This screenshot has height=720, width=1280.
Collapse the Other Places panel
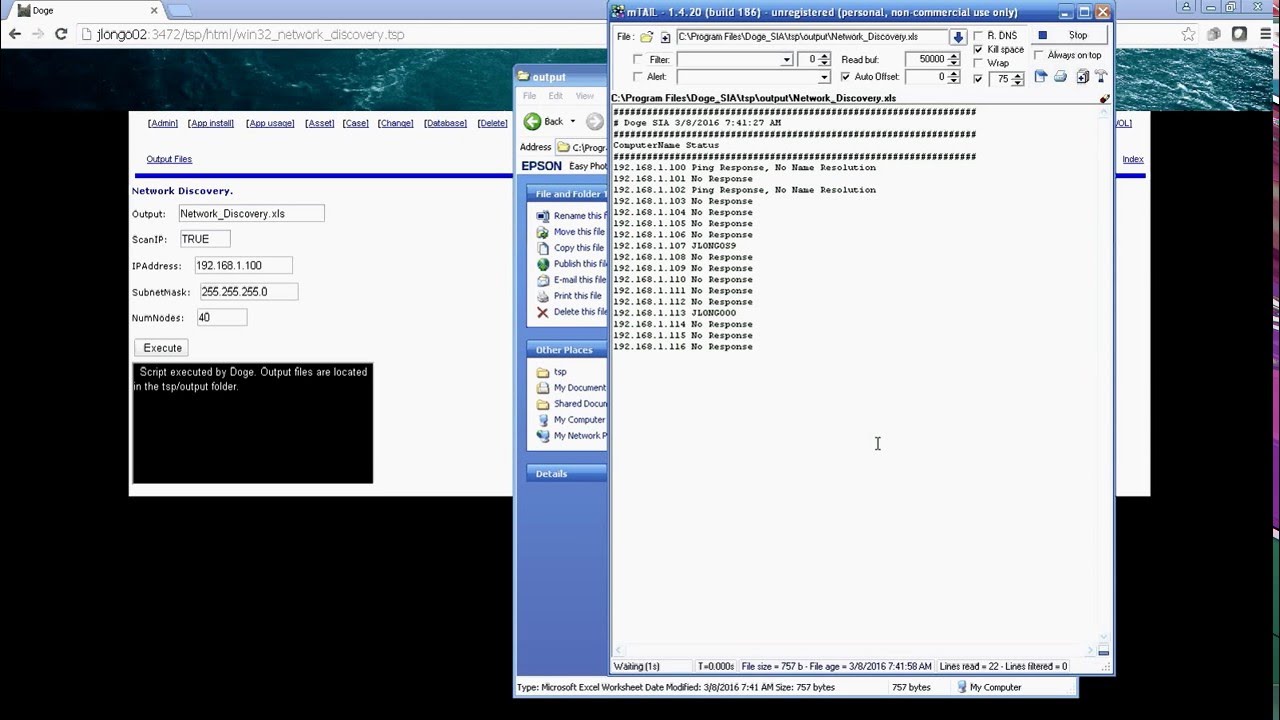[x=567, y=350]
